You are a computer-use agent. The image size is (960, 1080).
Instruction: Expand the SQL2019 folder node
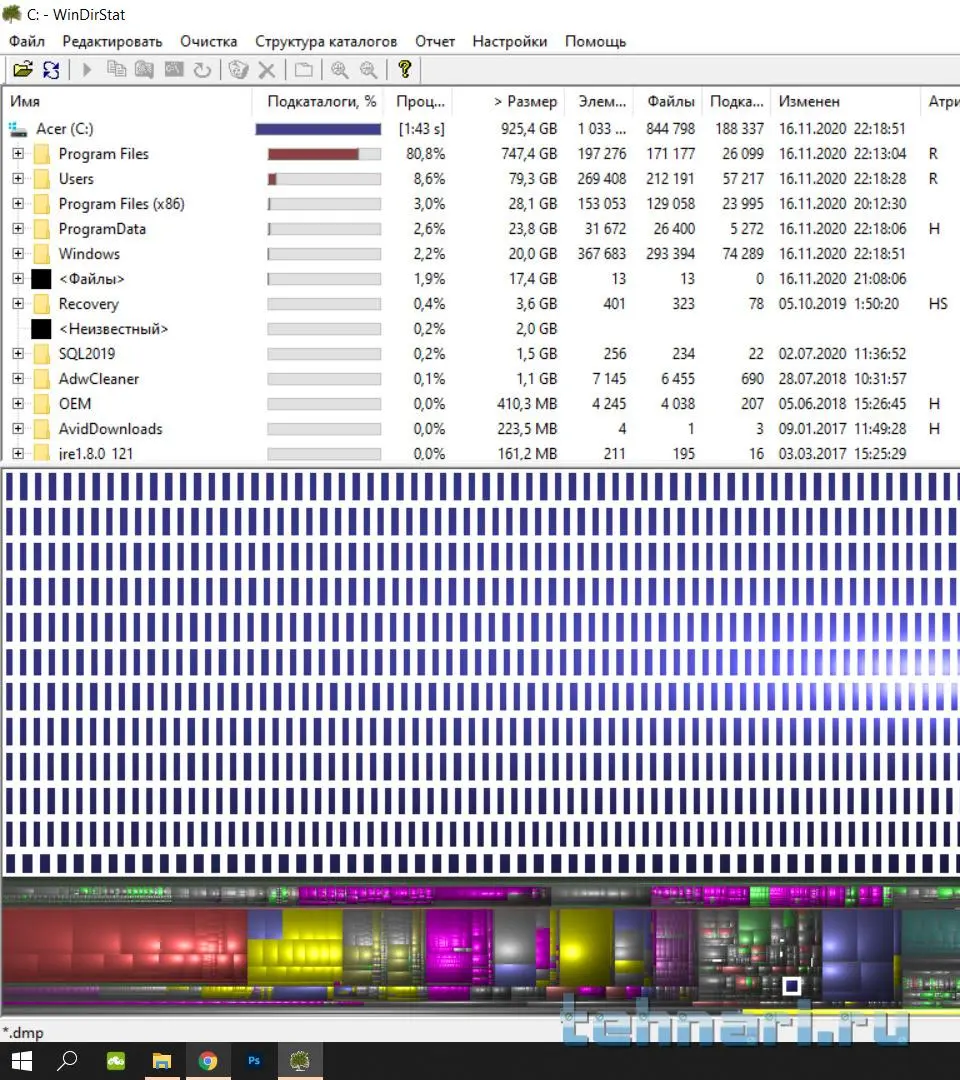pyautogui.click(x=18, y=353)
